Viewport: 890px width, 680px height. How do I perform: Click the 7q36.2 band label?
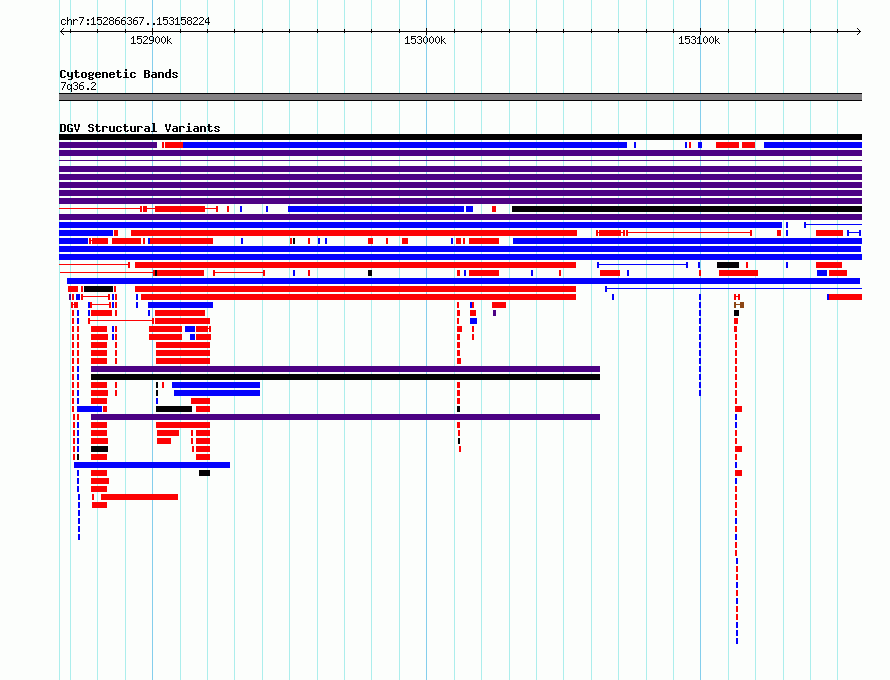click(78, 86)
